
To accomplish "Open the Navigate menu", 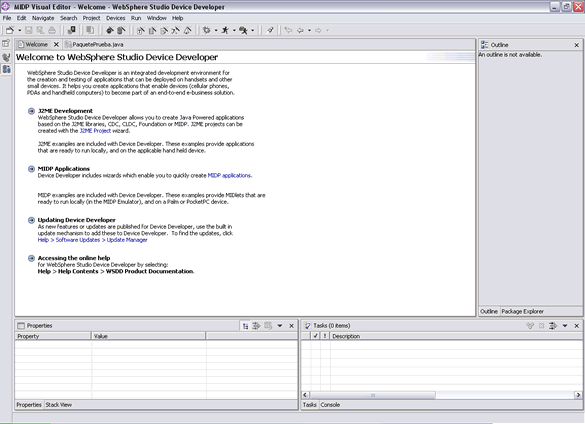I will click(x=43, y=18).
